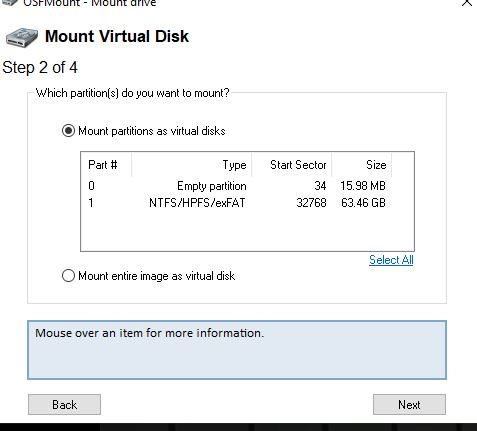This screenshot has height=431, width=477.
Task: Sort partitions by Start Sector header
Action: tap(292, 165)
